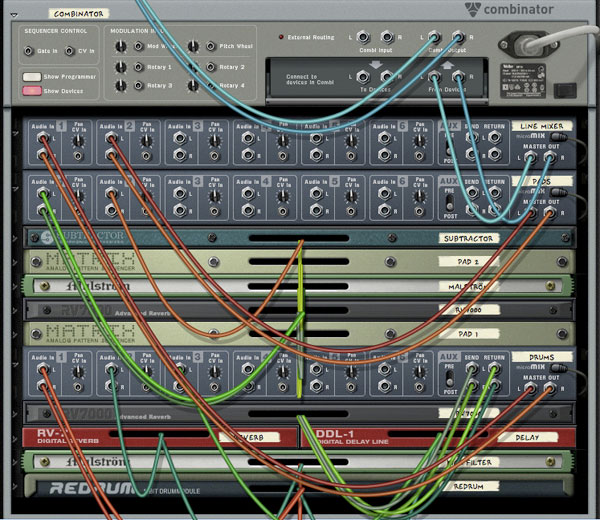Click the PAD 2 device name label

click(468, 262)
